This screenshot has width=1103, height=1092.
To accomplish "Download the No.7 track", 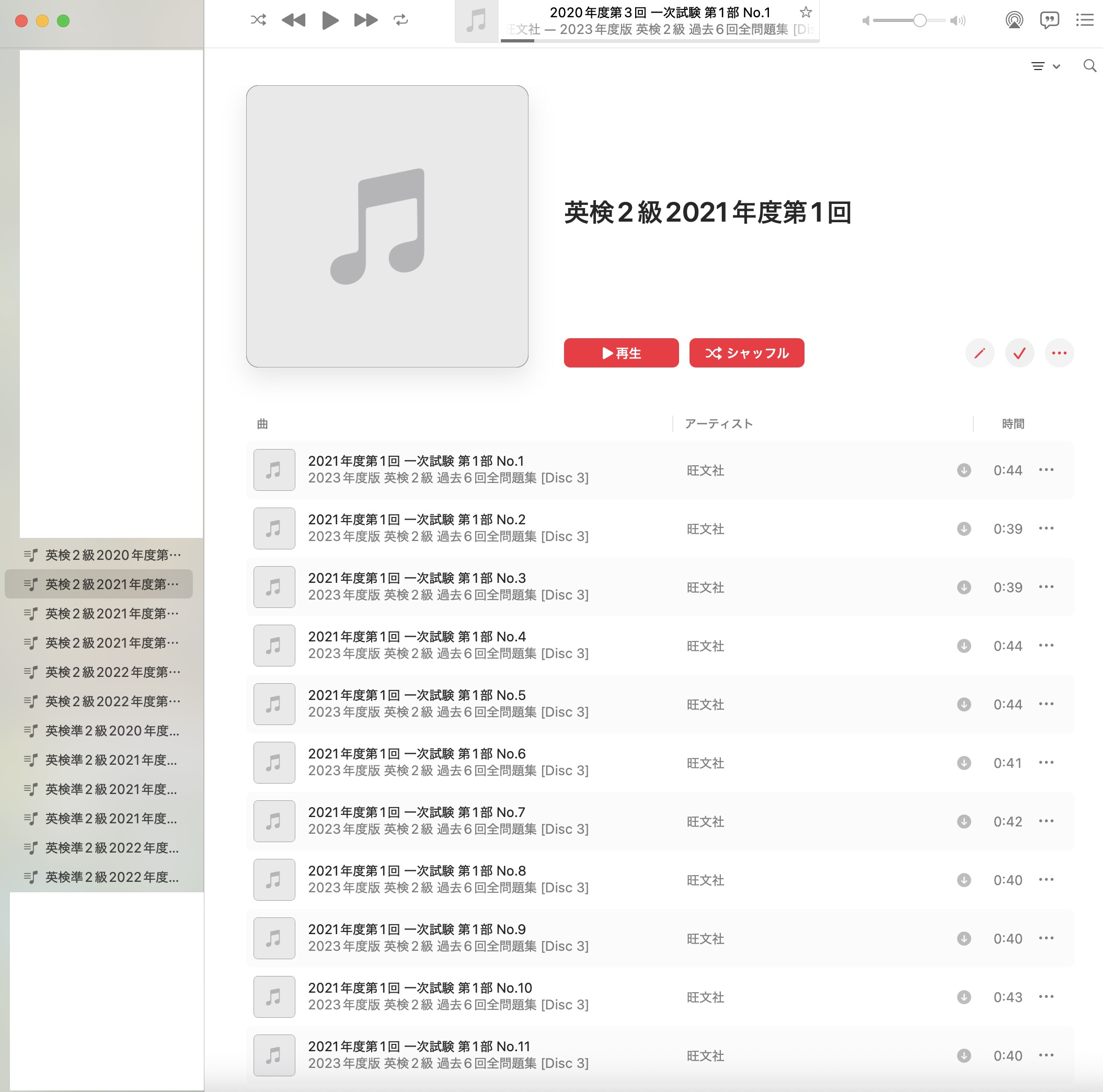I will (x=964, y=821).
